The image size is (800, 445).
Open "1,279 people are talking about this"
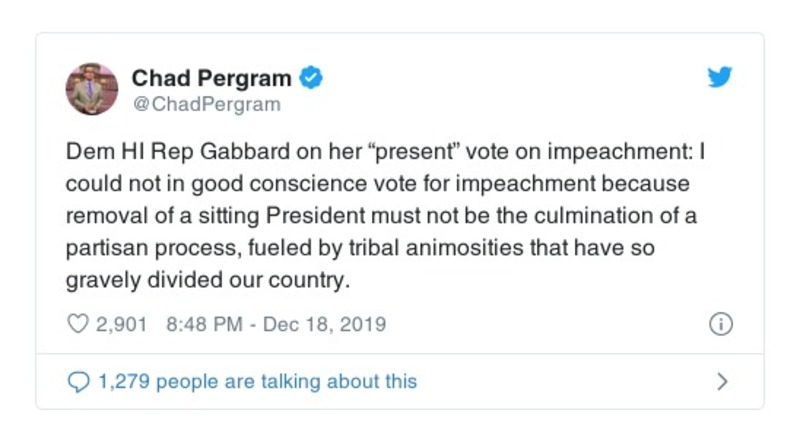pyautogui.click(x=256, y=381)
